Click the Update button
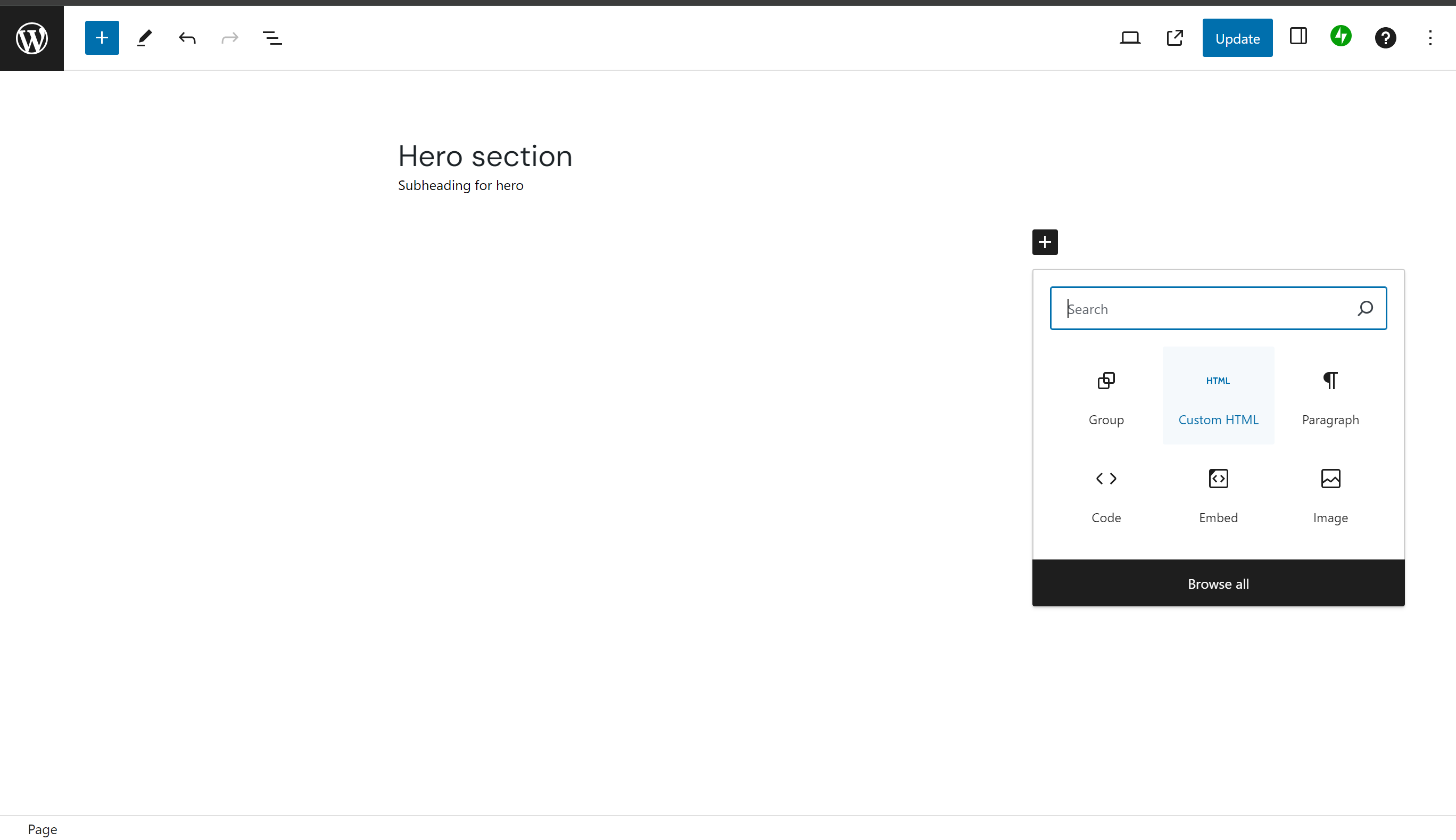1456x840 pixels. [1237, 37]
